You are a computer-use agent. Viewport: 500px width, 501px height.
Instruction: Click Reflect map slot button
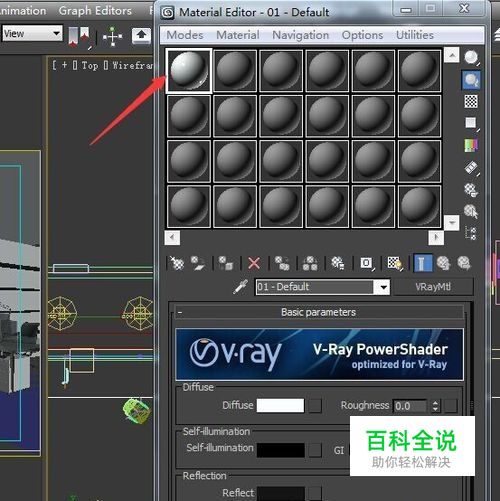[315, 494]
